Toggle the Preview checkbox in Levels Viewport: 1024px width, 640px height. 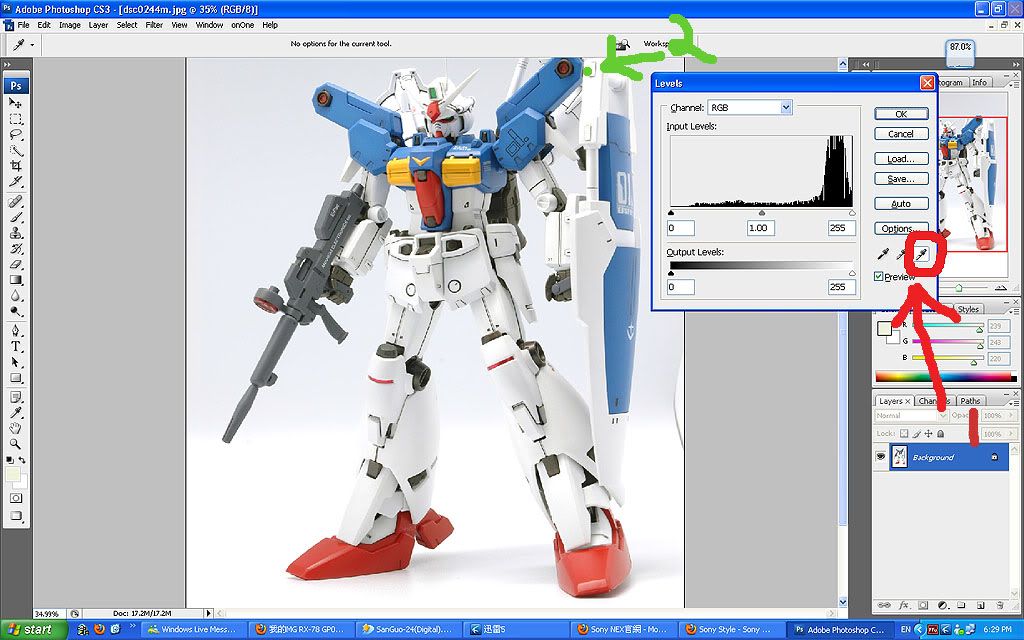pos(878,277)
